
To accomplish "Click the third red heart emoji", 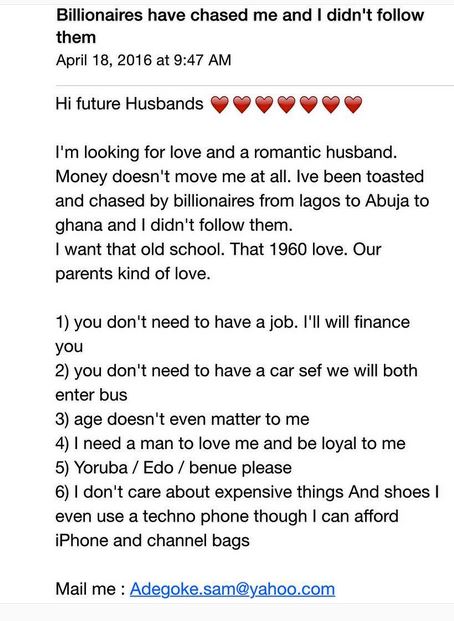I will (x=264, y=105).
